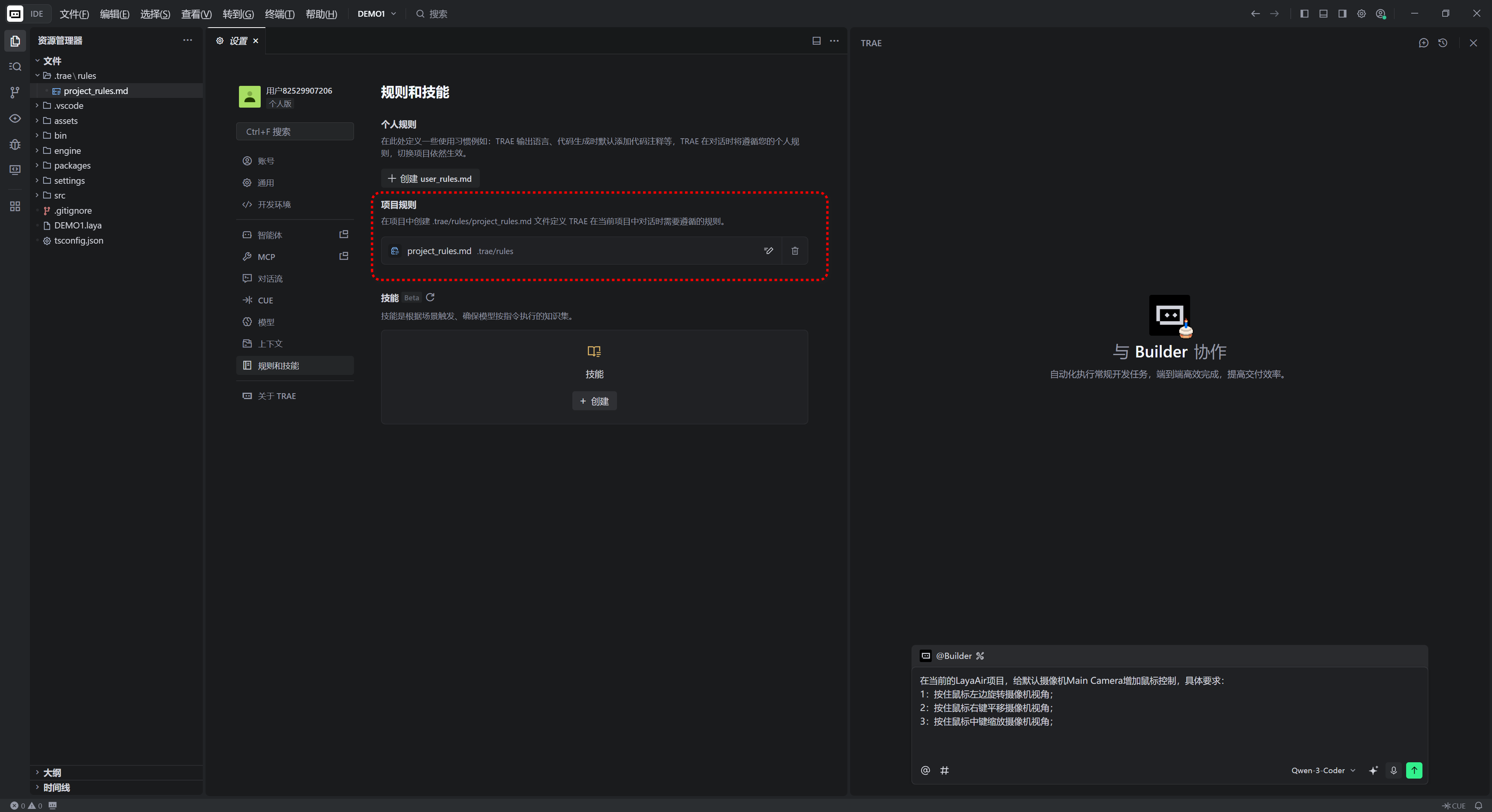Click 创建 user_rules.md button

click(430, 178)
